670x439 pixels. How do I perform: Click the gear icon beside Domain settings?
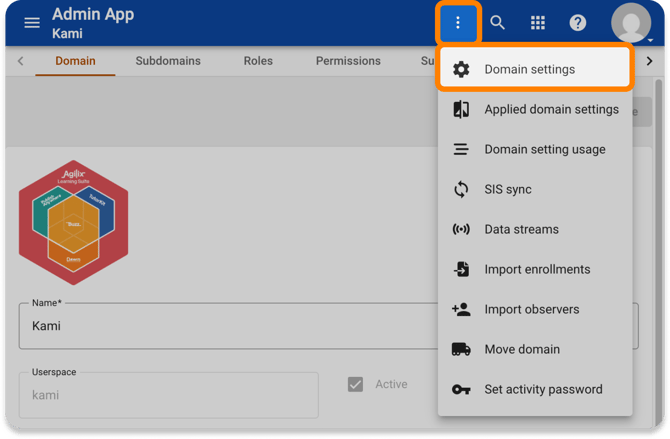(461, 69)
